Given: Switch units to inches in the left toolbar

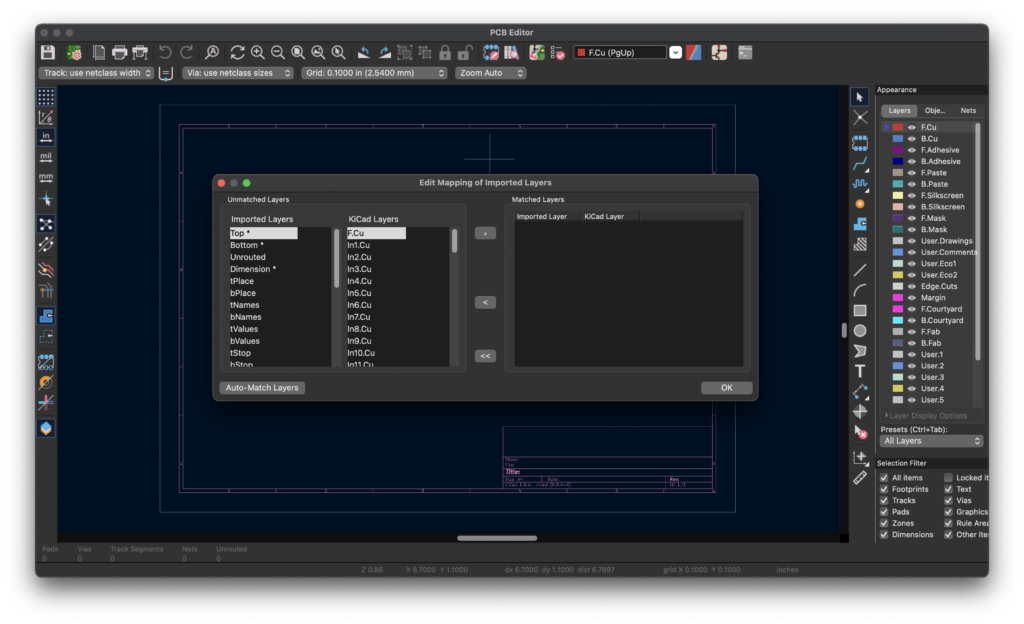Looking at the screenshot, I should coord(46,137).
